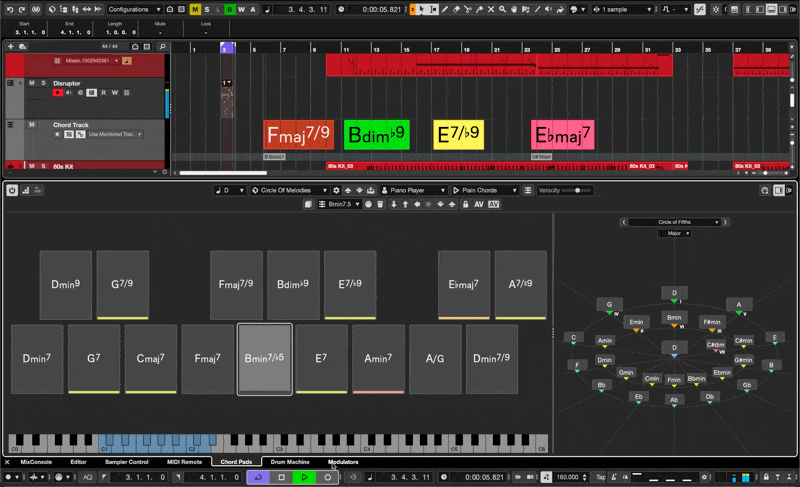Switch to the MixConsole tab

[x=35, y=462]
